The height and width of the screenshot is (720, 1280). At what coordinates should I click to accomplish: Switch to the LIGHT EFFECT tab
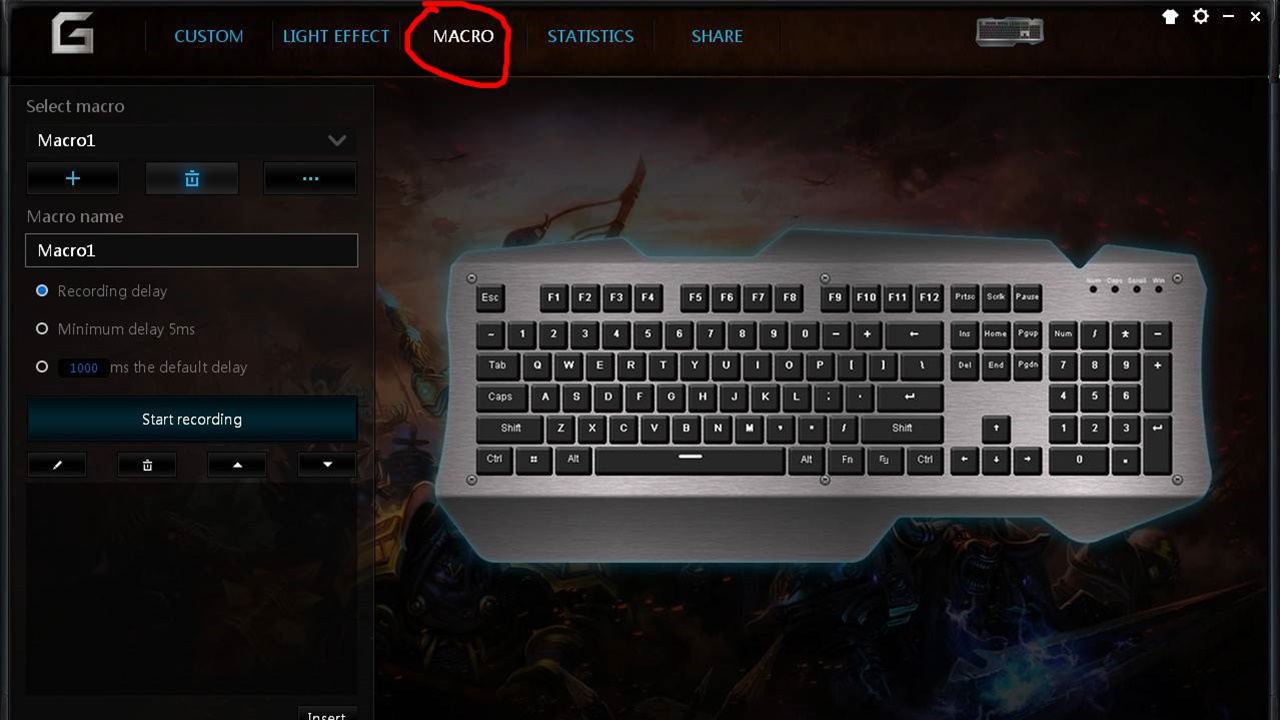click(336, 36)
